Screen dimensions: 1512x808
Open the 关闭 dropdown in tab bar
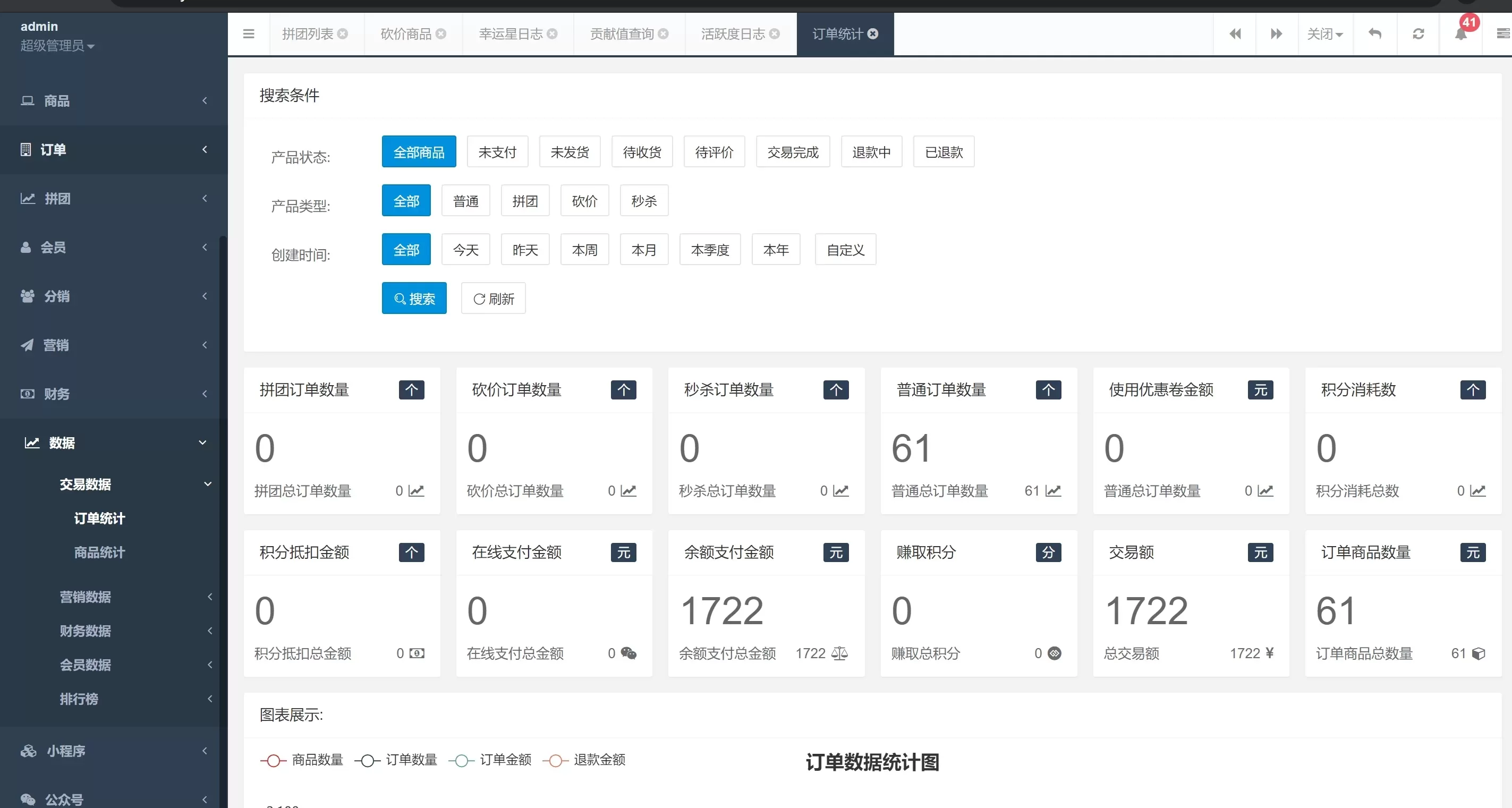[x=1324, y=34]
